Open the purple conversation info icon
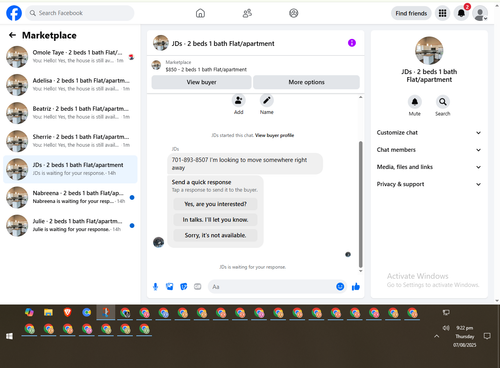500x368 pixels. click(352, 43)
